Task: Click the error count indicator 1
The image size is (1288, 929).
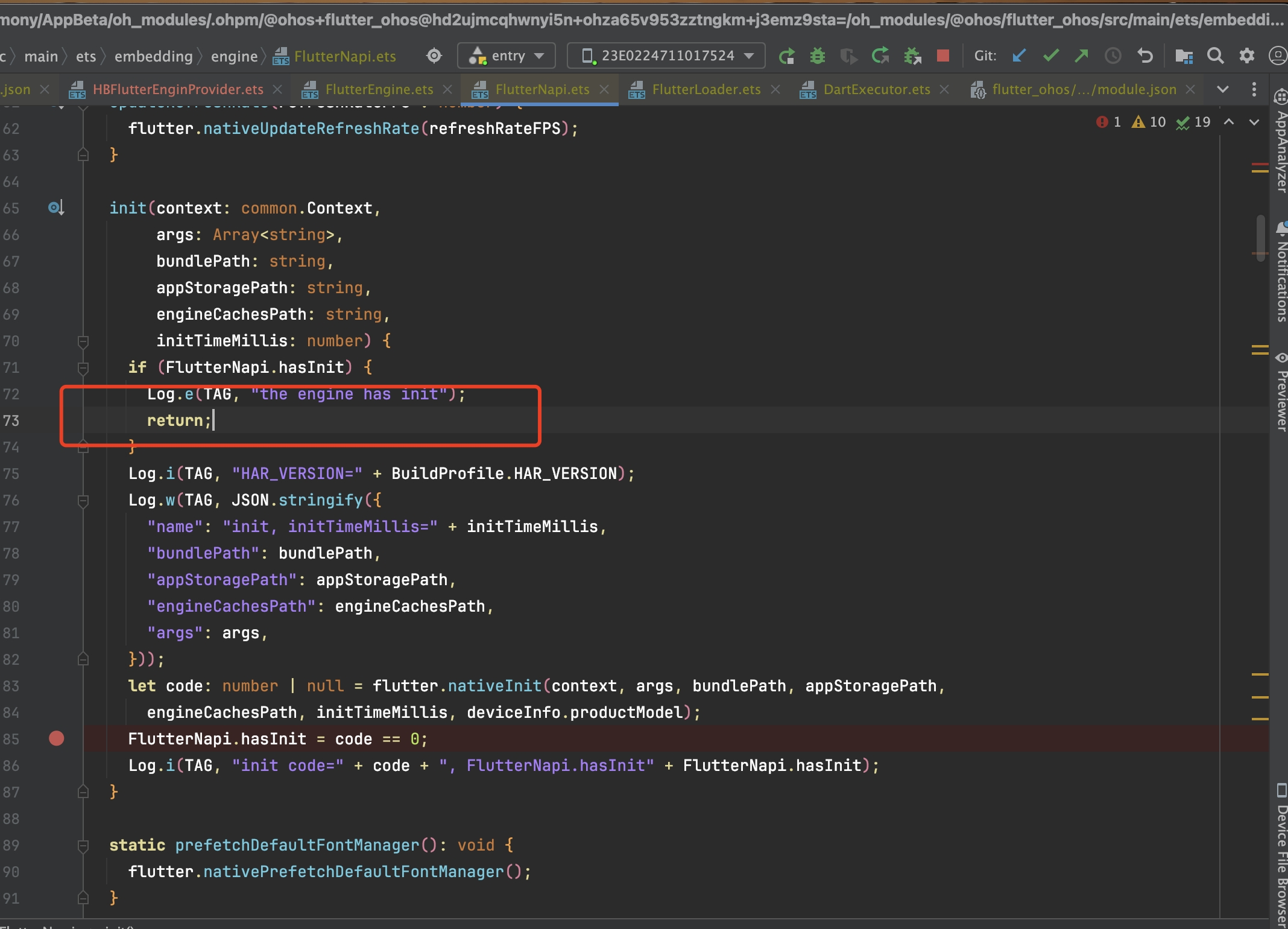Action: (x=1108, y=122)
